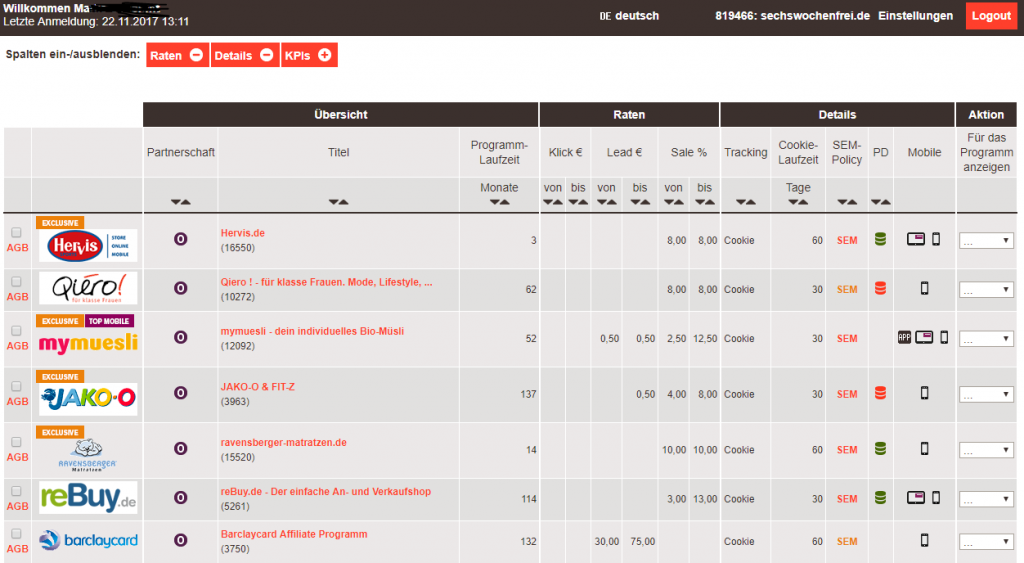
Task: Click smartphone icon in mymuesli row
Action: coord(944,337)
